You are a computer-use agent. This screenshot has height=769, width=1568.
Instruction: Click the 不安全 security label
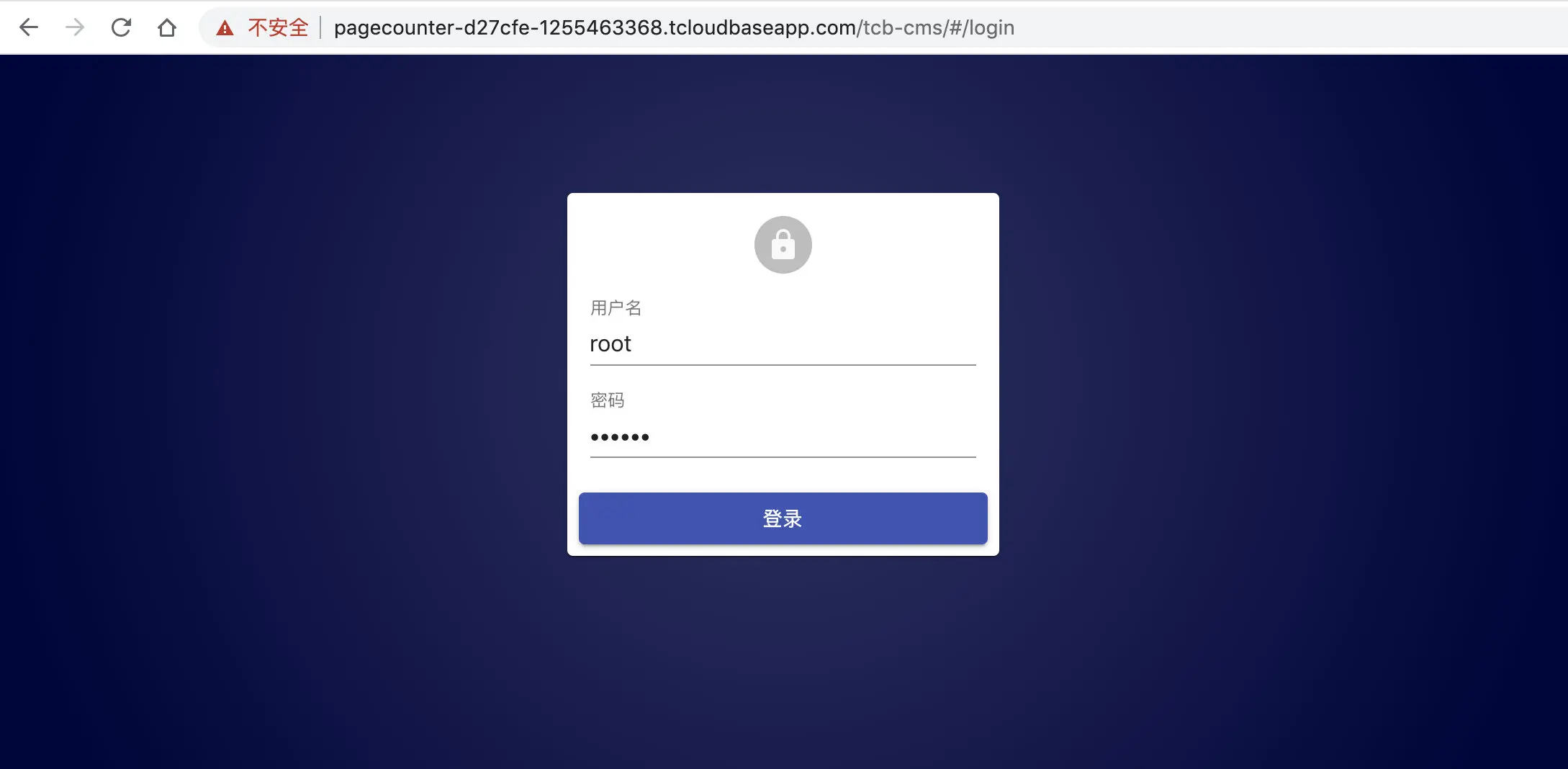tap(278, 27)
